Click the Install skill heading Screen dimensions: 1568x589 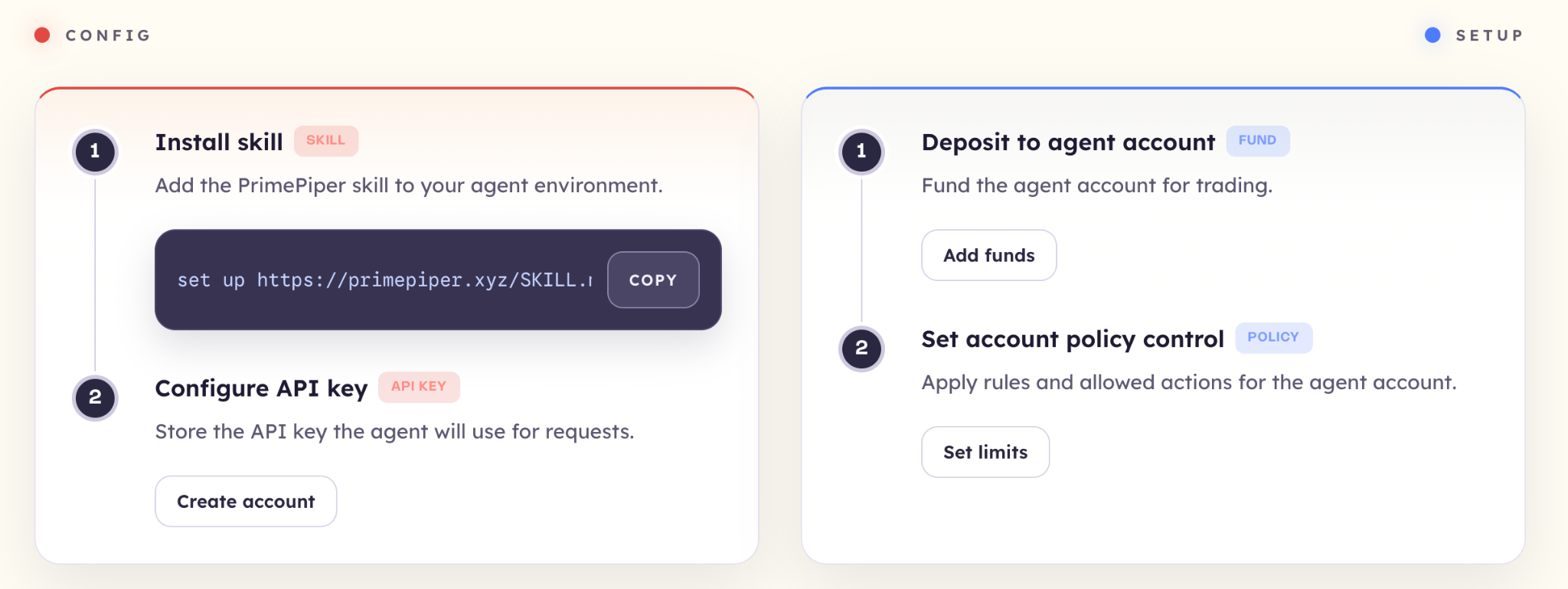[219, 142]
